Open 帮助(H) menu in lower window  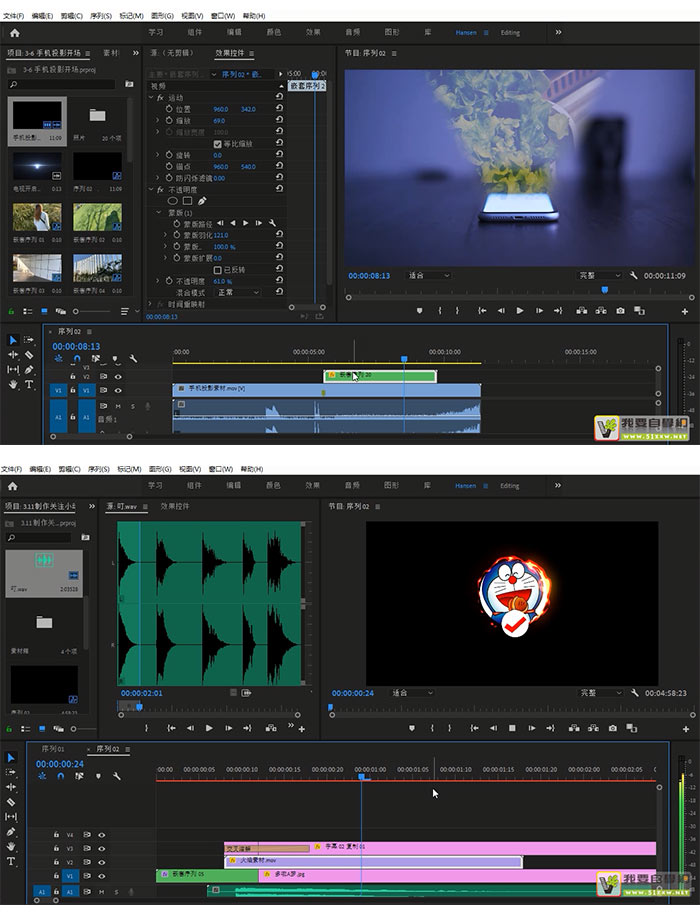point(252,469)
